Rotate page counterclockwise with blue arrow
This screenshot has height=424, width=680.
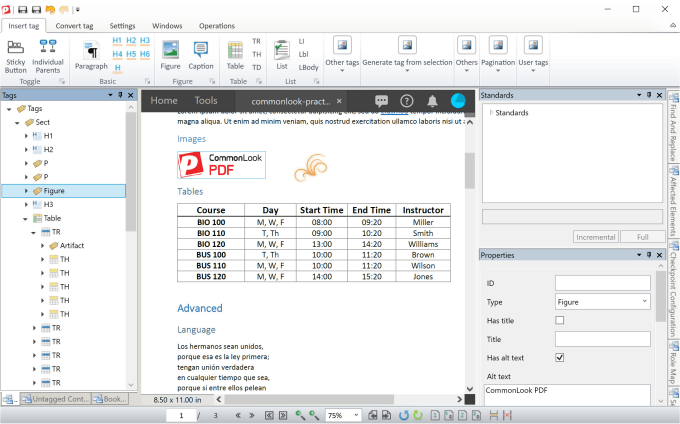pos(404,415)
